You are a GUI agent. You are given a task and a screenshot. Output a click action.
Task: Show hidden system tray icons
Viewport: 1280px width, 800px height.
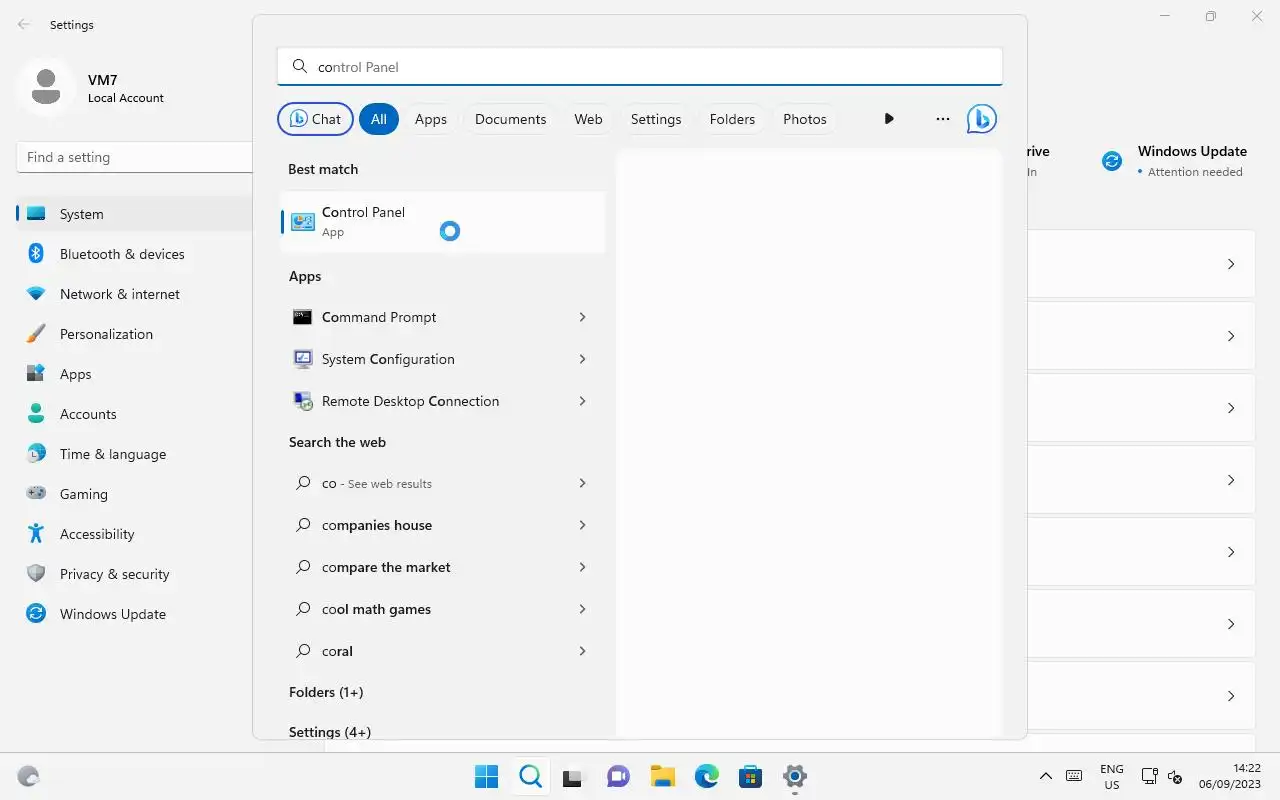[x=1046, y=776]
